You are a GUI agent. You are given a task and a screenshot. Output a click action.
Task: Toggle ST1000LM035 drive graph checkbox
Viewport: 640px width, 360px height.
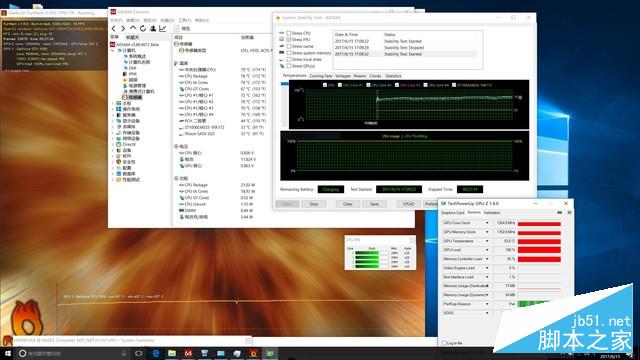point(453,85)
